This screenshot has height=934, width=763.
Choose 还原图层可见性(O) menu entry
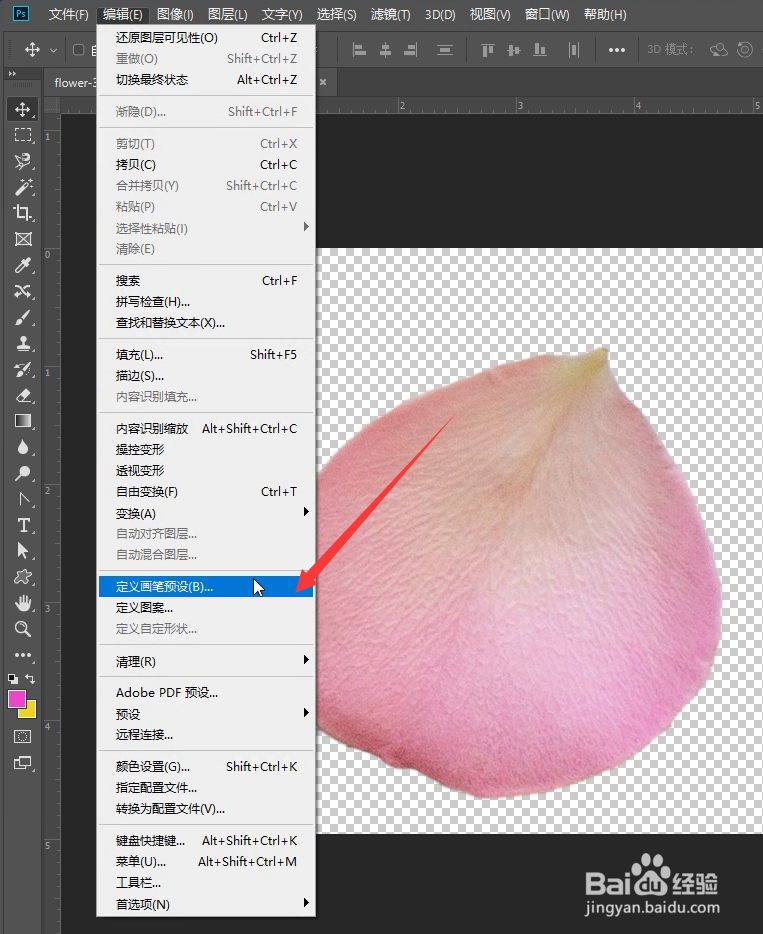click(206, 38)
